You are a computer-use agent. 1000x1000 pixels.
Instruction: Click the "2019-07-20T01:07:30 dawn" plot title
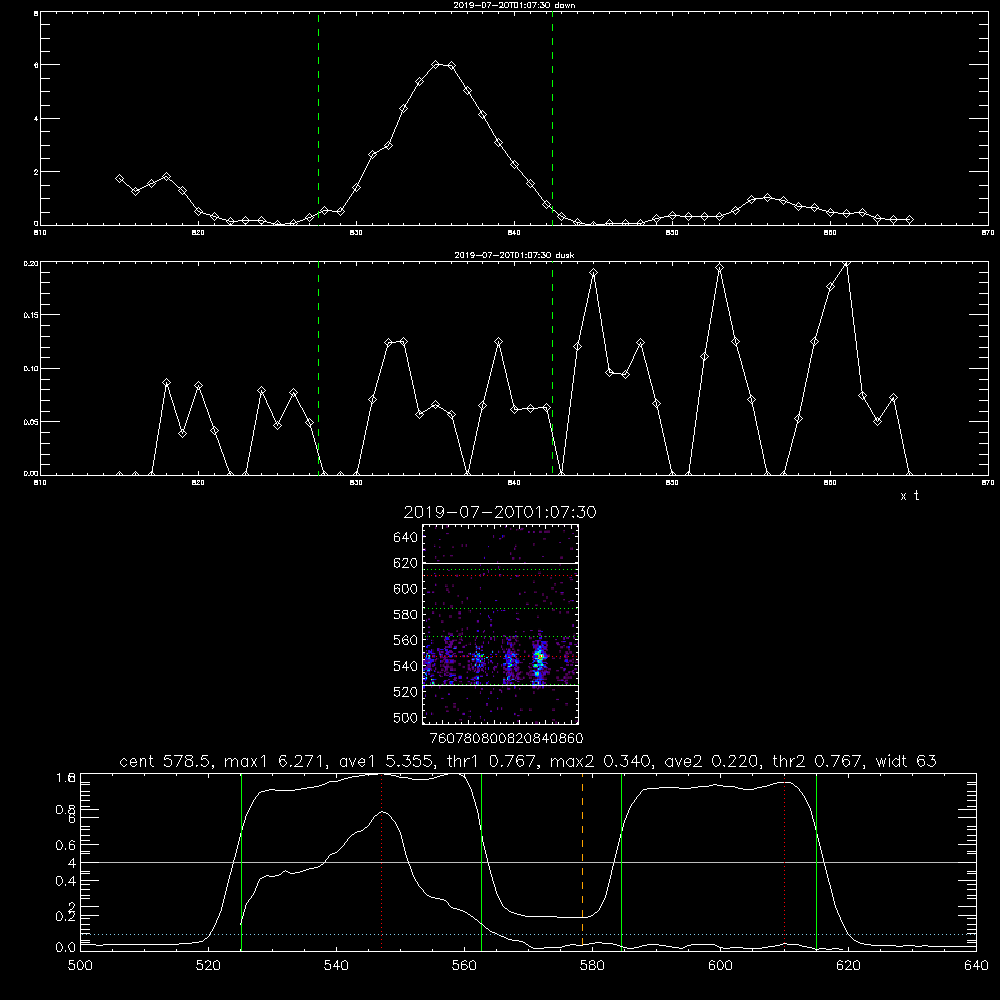click(514, 5)
